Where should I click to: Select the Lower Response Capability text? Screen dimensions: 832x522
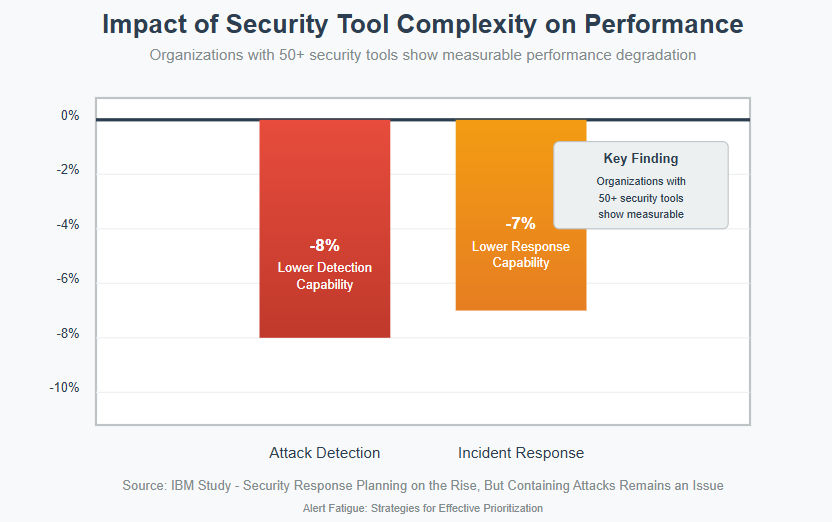tap(520, 255)
